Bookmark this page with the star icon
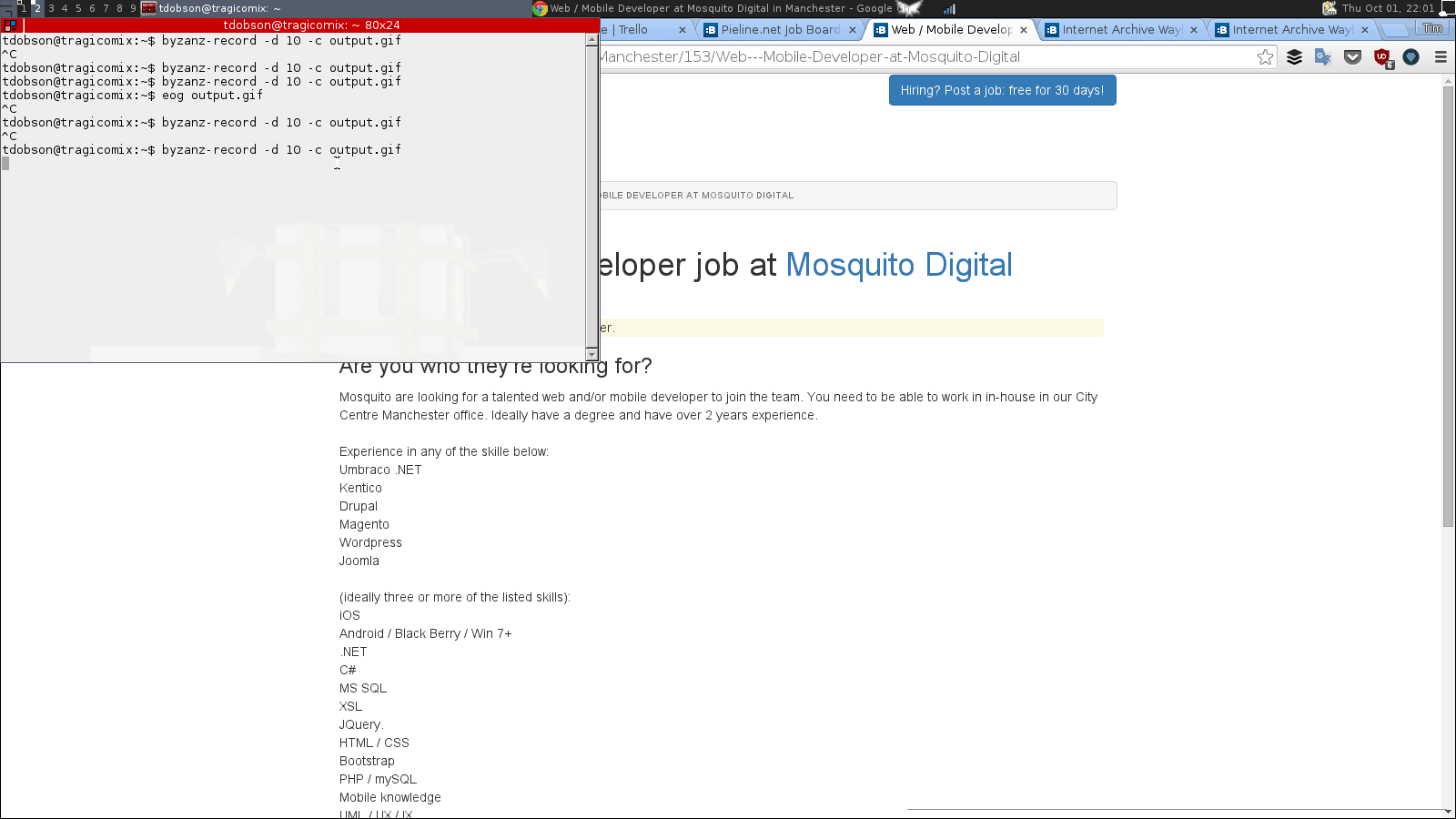1456x819 pixels. [1265, 57]
